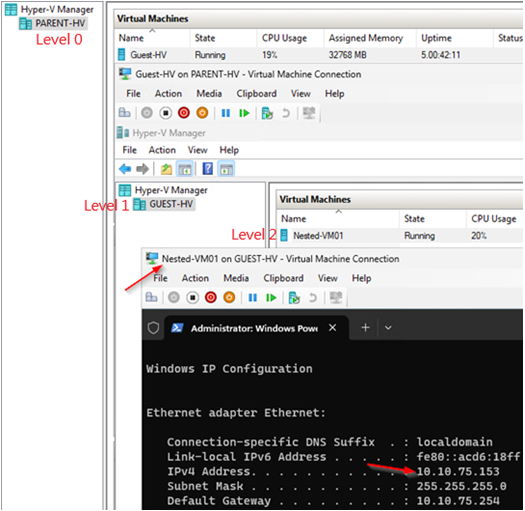Click Ctrl+Alt+Del icon in Guest-HV connection toolbar
The width and height of the screenshot is (525, 511).
pyautogui.click(x=125, y=113)
